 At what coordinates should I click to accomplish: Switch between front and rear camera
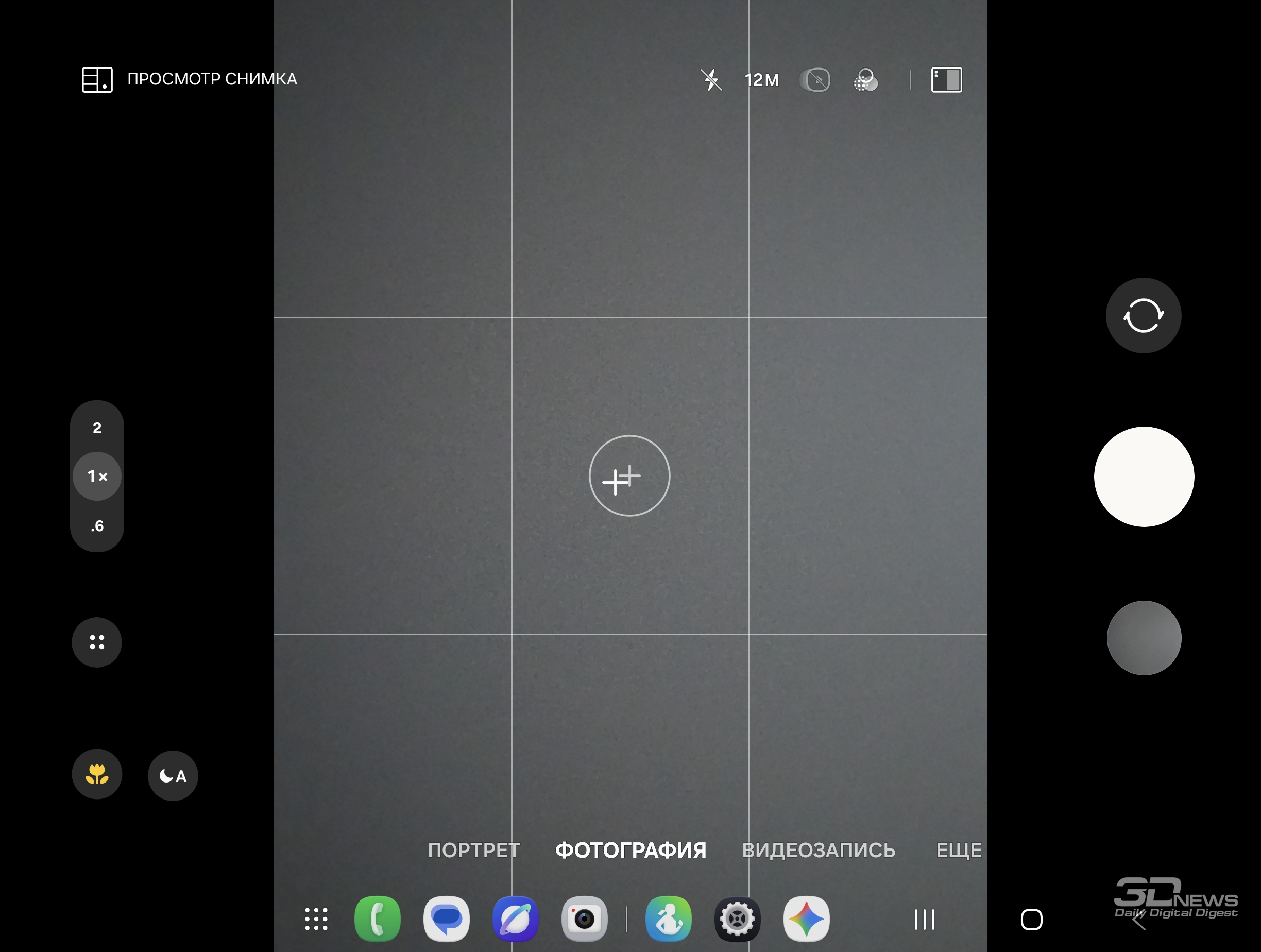point(1144,315)
